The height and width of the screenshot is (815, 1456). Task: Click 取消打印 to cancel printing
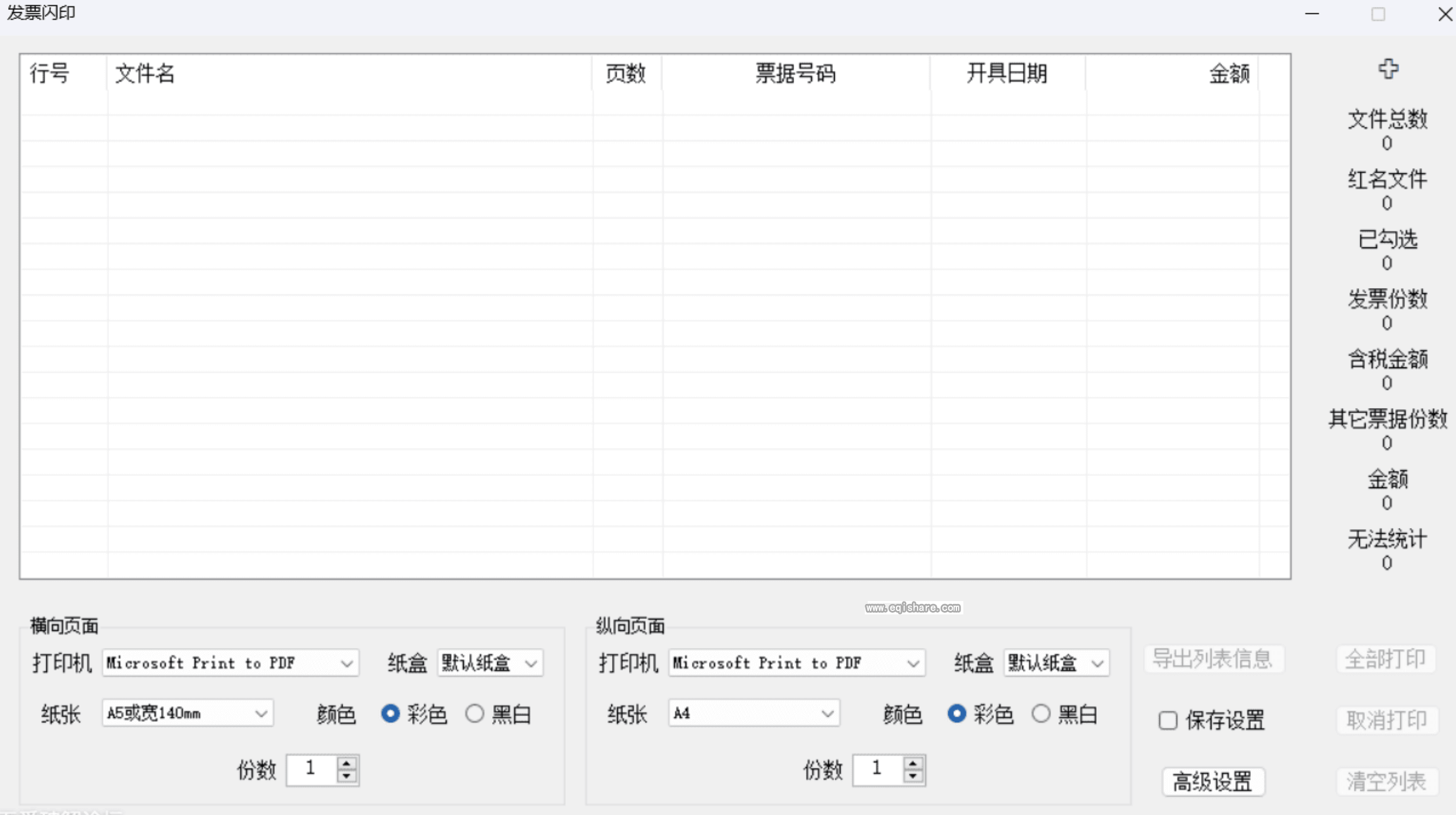[x=1386, y=719]
